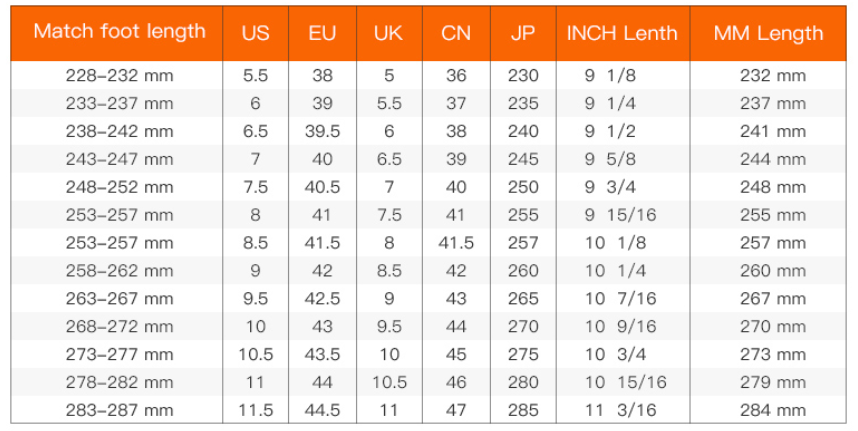Click the "INCH Lenth" column header
This screenshot has width=858, height=431.
pos(621,33)
